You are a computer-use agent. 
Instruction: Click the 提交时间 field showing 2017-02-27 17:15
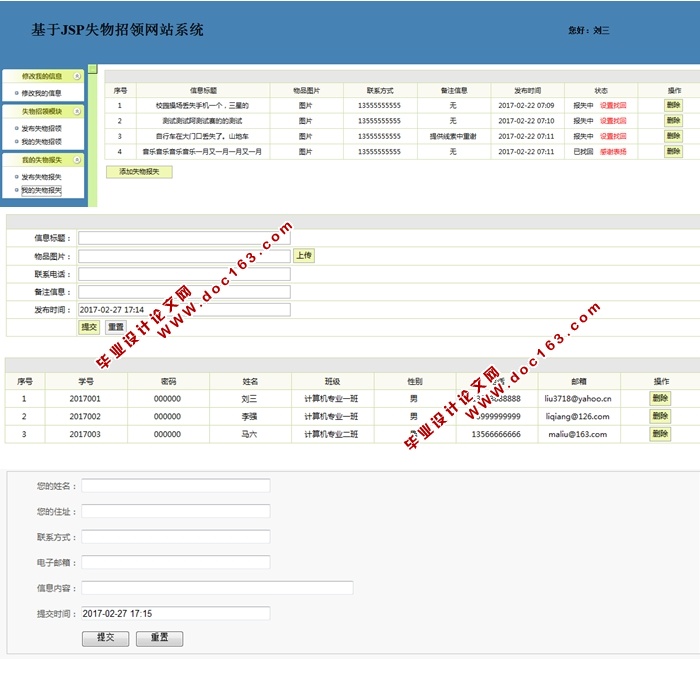click(176, 614)
